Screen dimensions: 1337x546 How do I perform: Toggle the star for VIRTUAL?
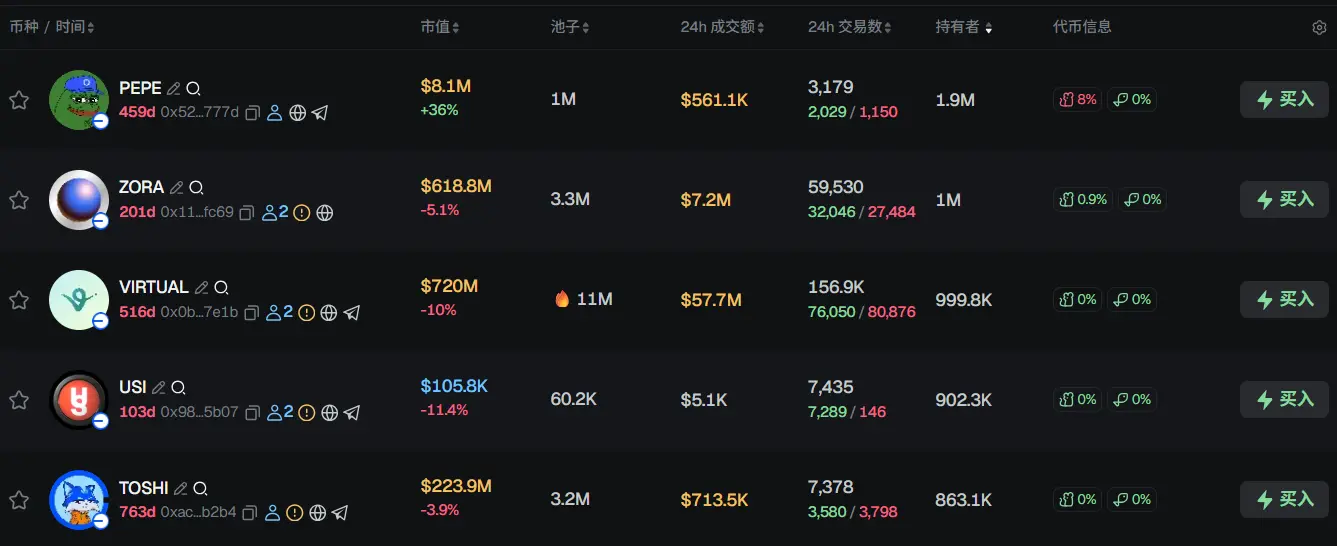[19, 300]
